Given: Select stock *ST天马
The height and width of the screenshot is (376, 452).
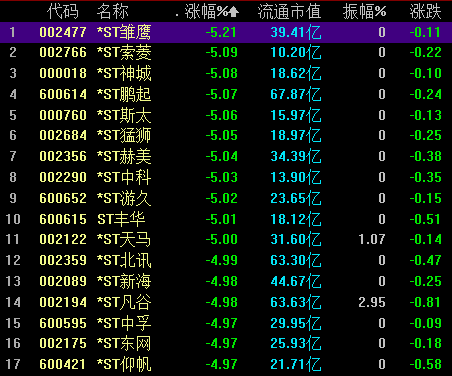Looking at the screenshot, I should click(124, 239).
